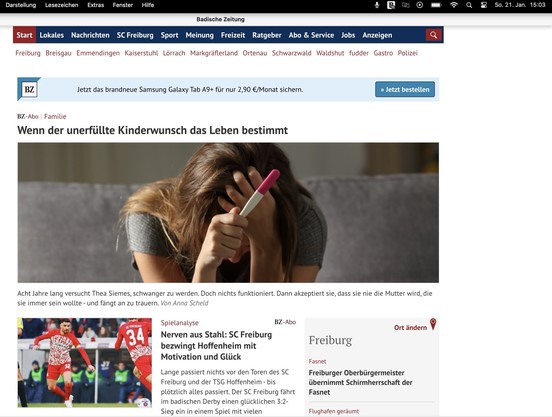Open the Gastro link
This screenshot has height=417, width=552.
tap(383, 53)
